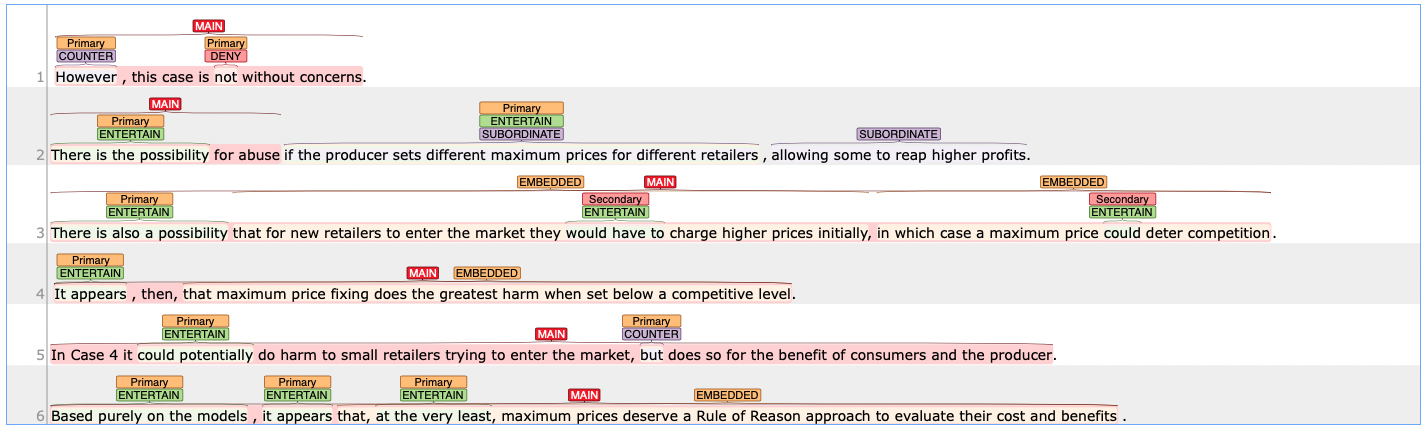Image resolution: width=1427 pixels, height=434 pixels.
Task: Select the Secondary tag above 'could deter competition'
Action: tap(1122, 200)
